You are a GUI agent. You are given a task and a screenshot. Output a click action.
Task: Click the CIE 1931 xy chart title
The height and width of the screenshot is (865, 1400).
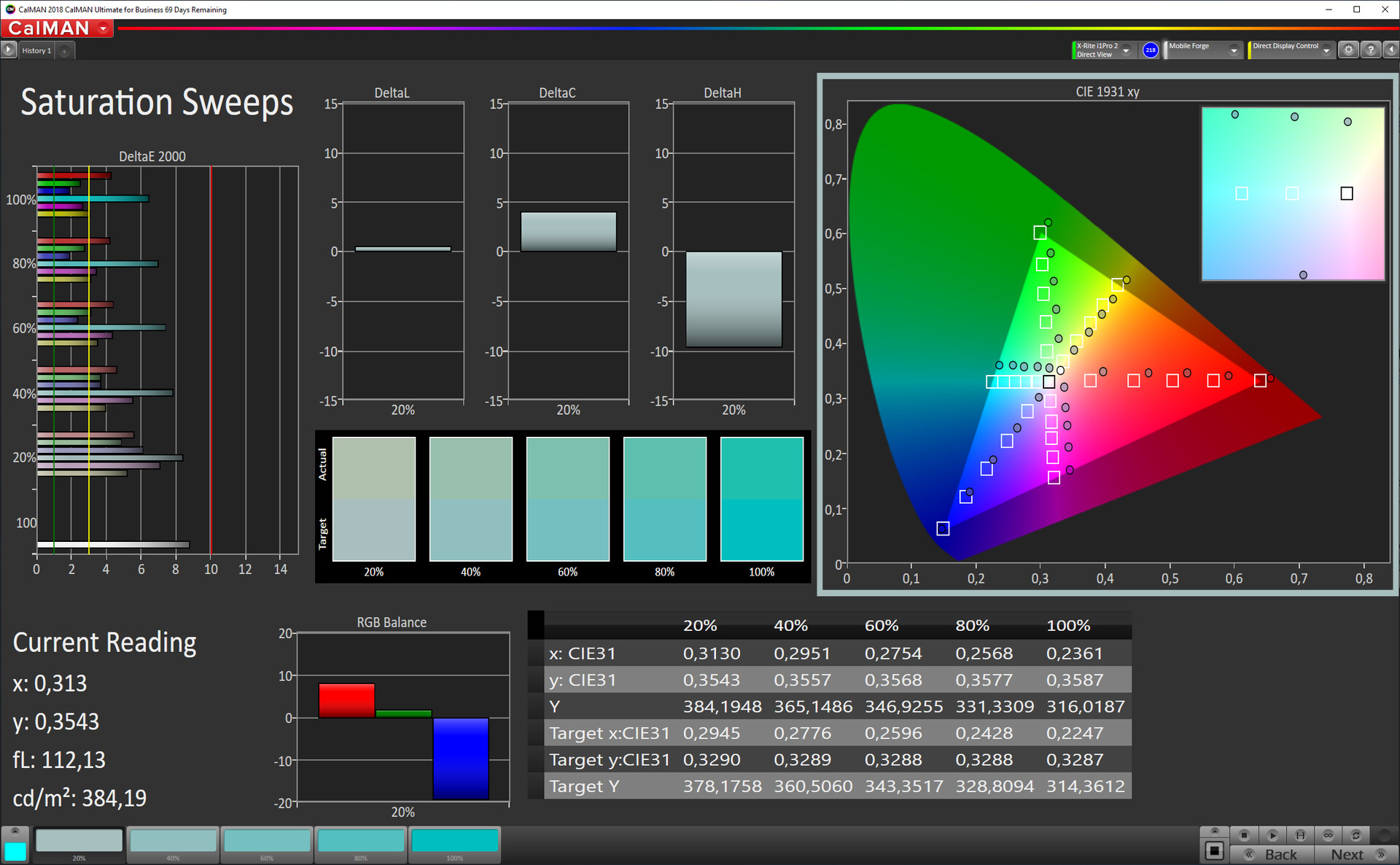pyautogui.click(x=1107, y=92)
